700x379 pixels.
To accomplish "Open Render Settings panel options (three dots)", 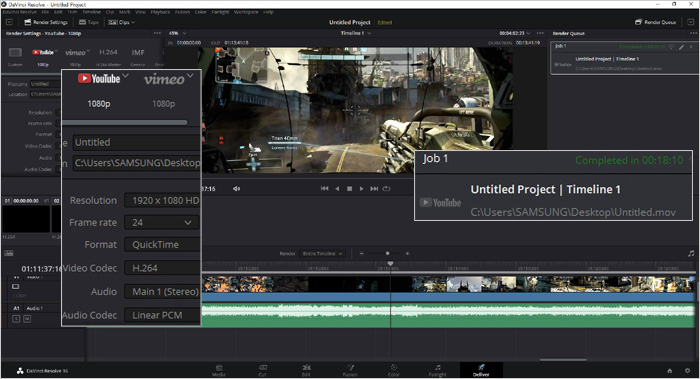I will 157,33.
